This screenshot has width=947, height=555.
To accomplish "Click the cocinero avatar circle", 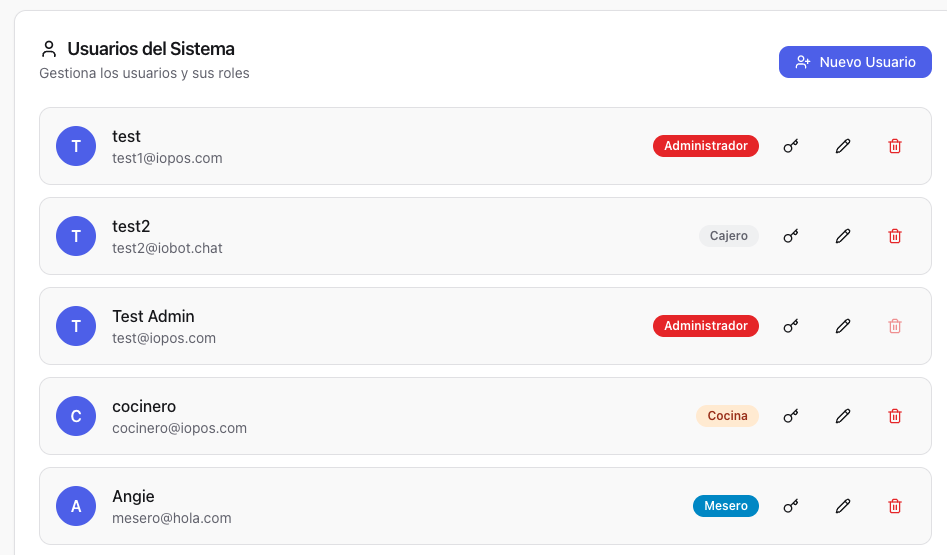I will point(76,416).
